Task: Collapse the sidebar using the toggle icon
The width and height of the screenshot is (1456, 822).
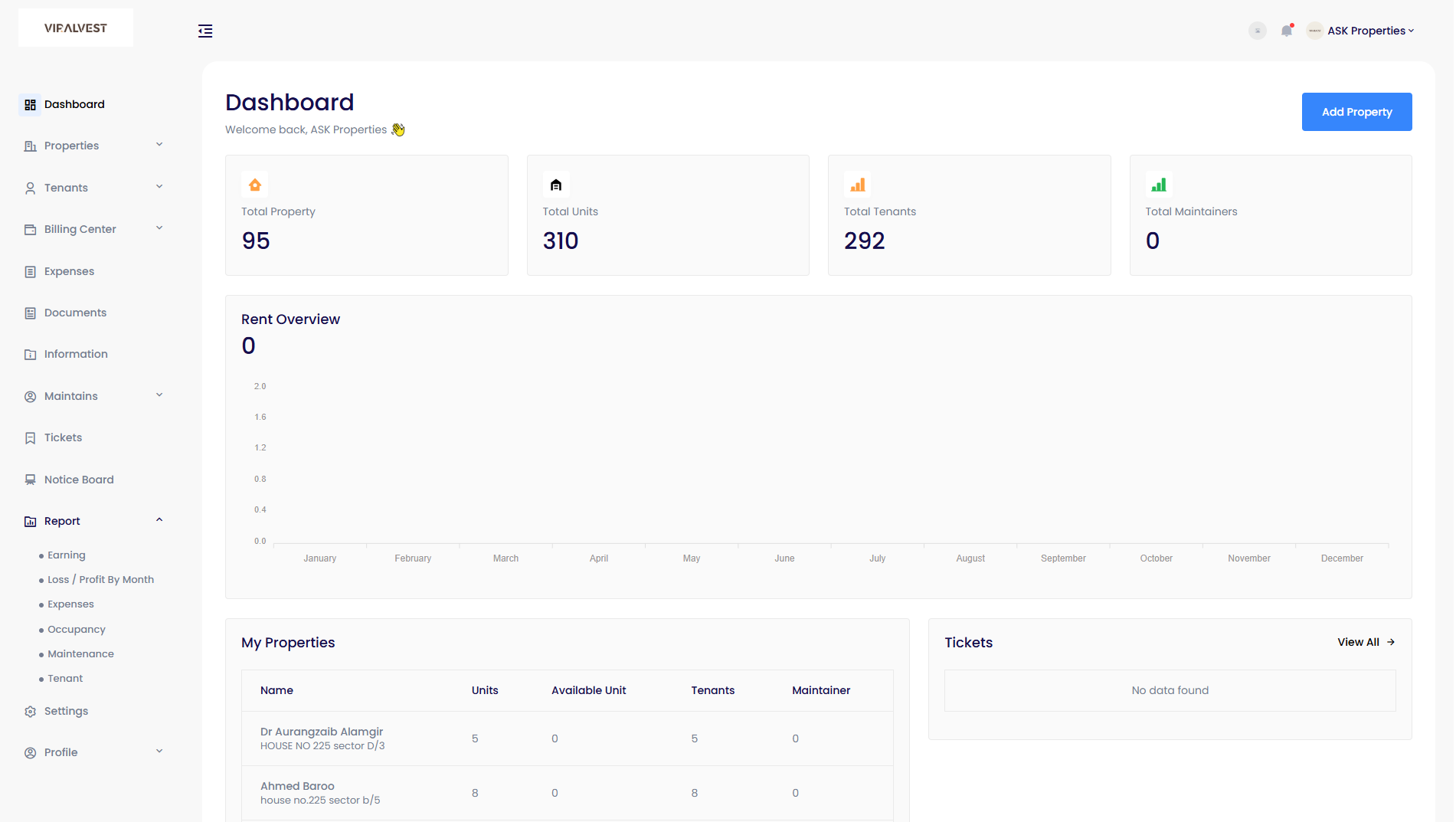Action: click(204, 31)
